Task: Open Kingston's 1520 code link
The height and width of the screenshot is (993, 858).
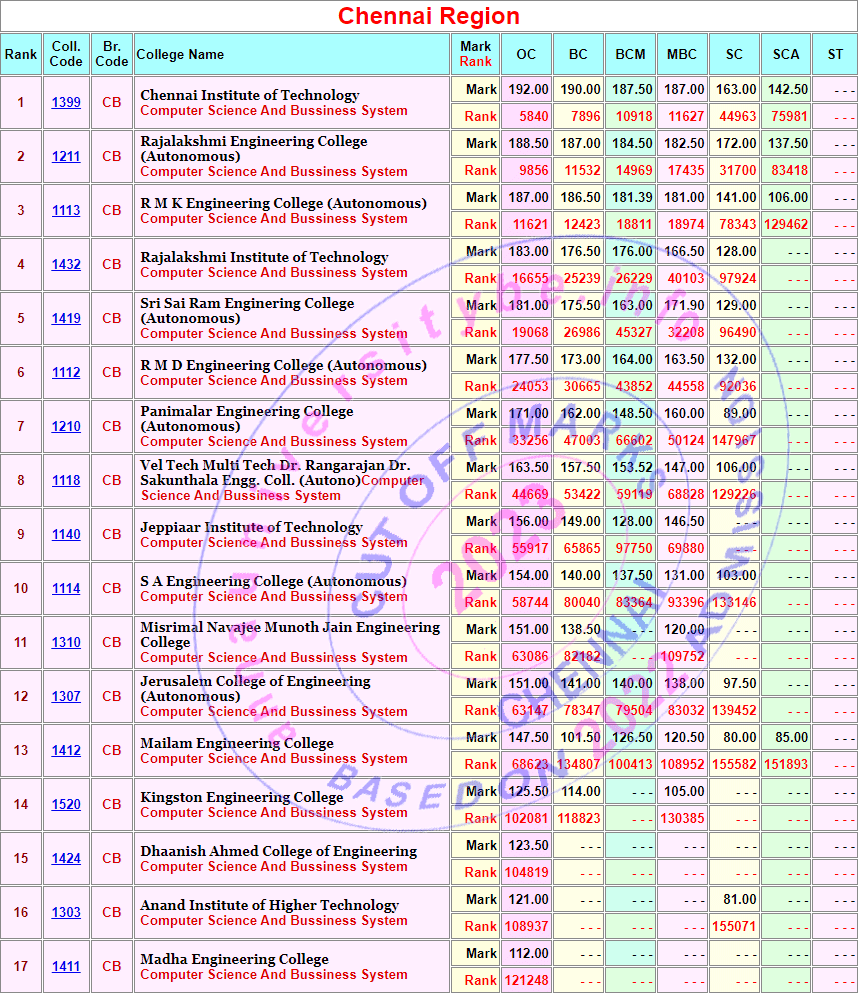Action: coord(66,805)
